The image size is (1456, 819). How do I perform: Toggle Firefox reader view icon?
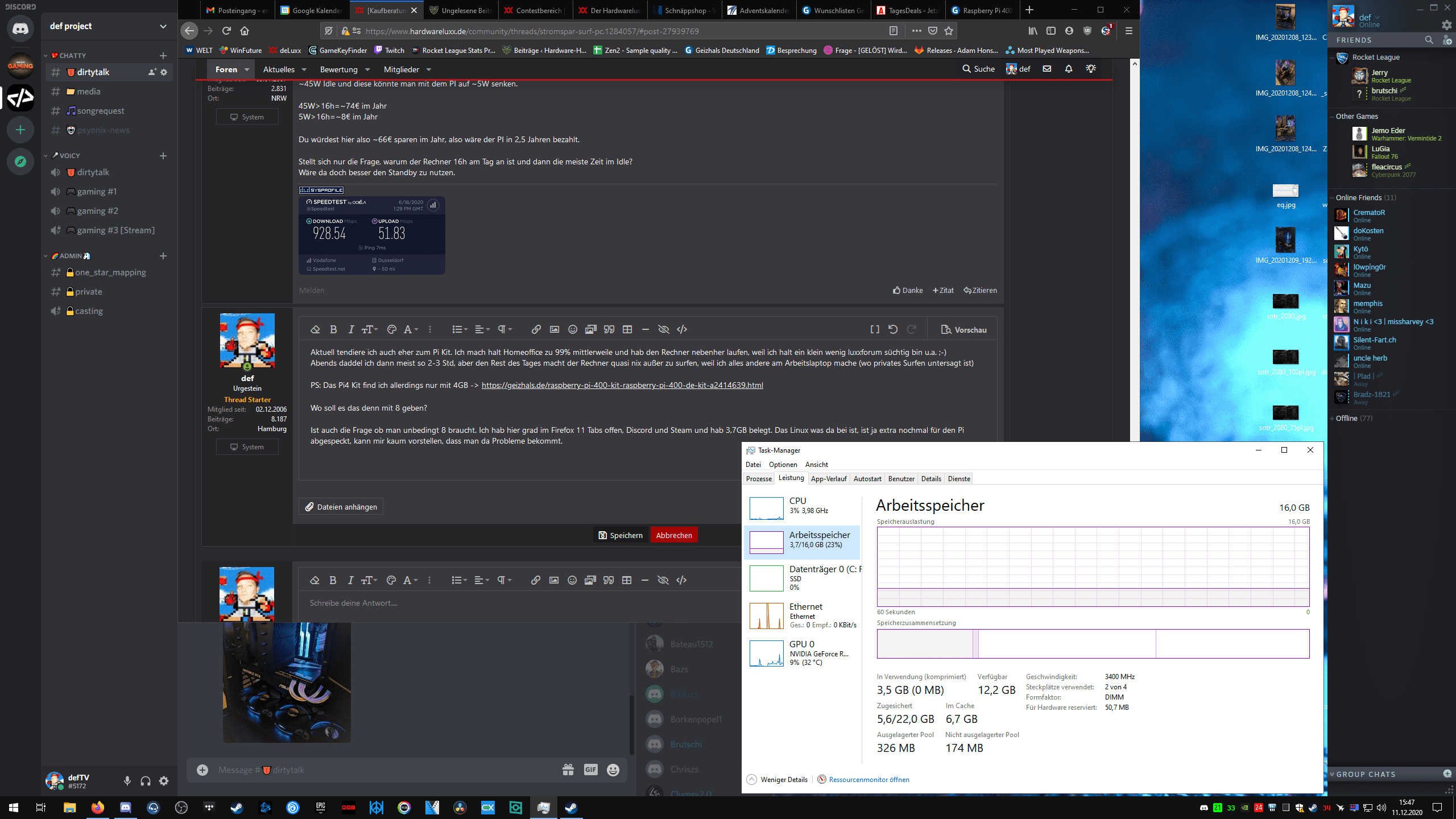[x=894, y=31]
